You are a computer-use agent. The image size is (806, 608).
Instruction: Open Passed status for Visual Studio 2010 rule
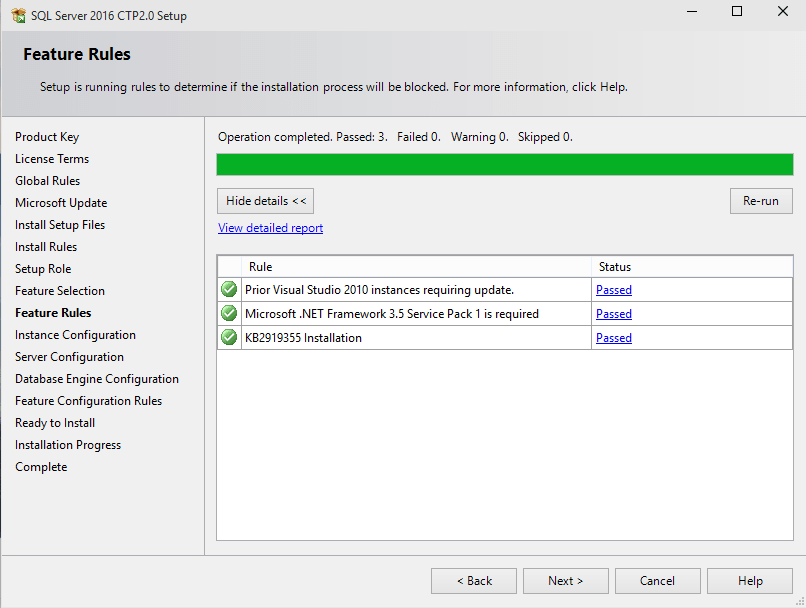(614, 290)
